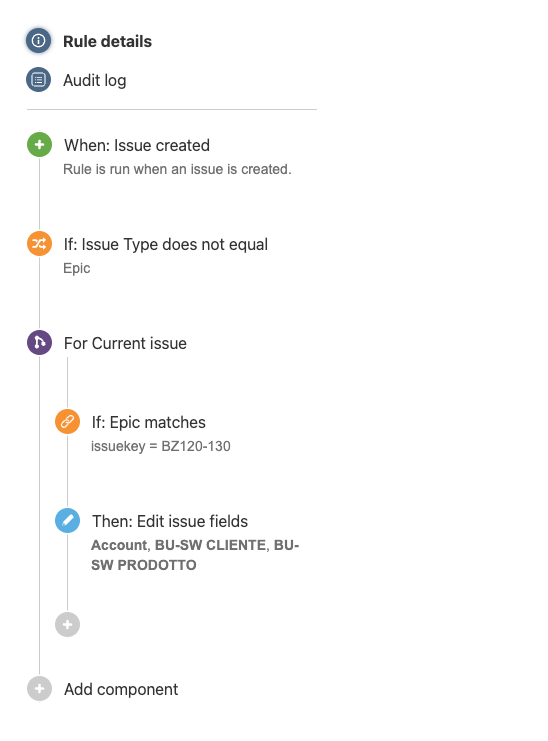Open the If: Epic matches condition

pyautogui.click(x=149, y=422)
